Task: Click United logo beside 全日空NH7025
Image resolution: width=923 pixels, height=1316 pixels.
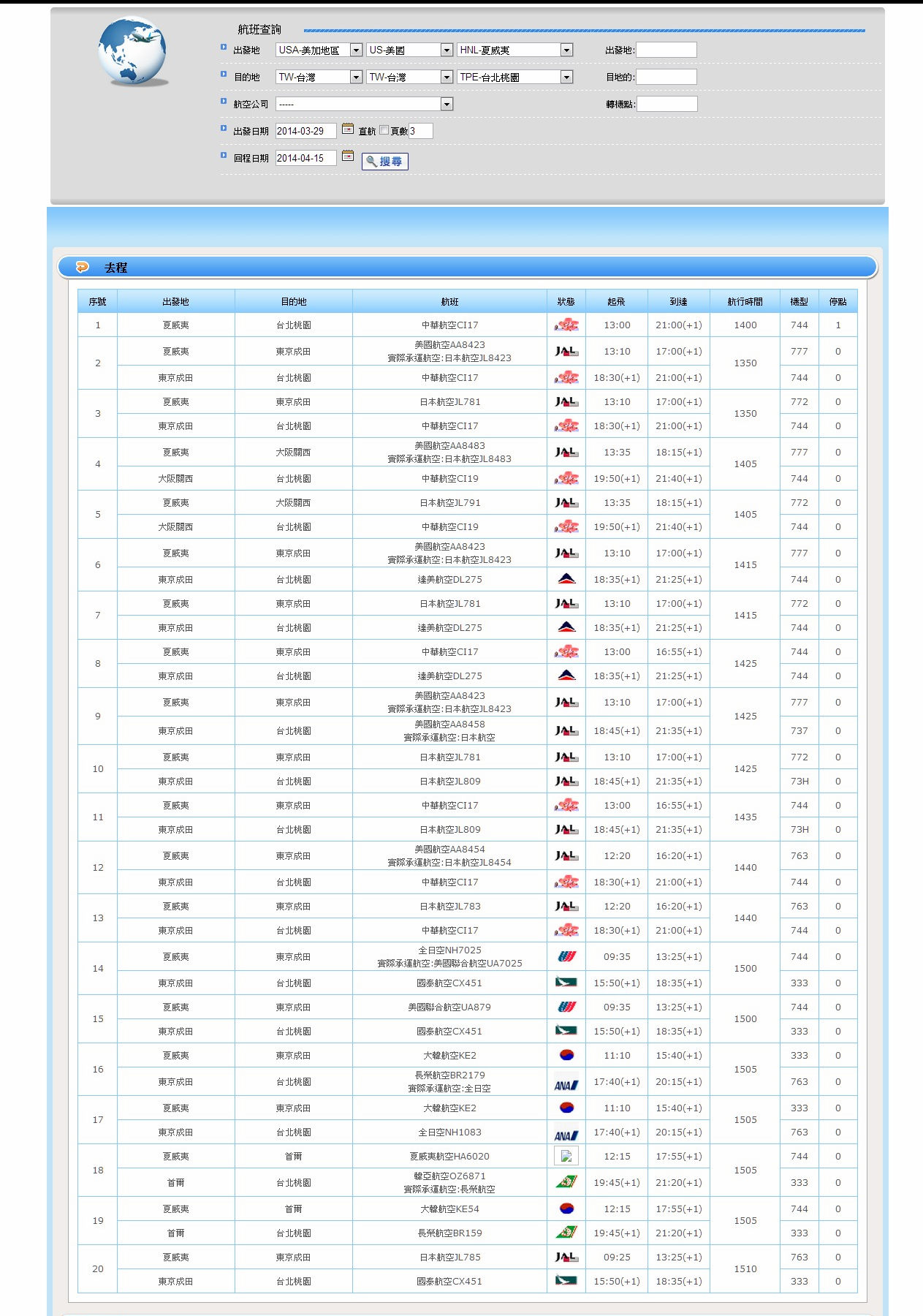Action: click(x=566, y=957)
